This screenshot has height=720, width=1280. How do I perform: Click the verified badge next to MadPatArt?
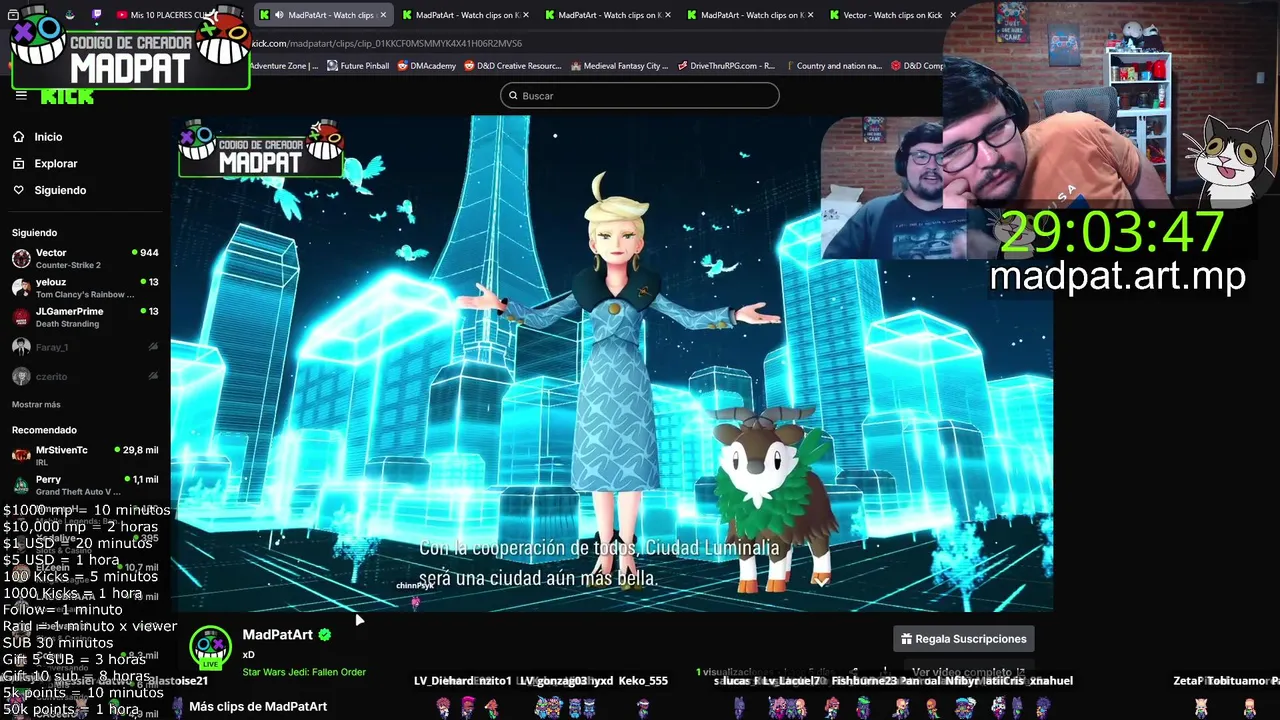click(x=325, y=635)
